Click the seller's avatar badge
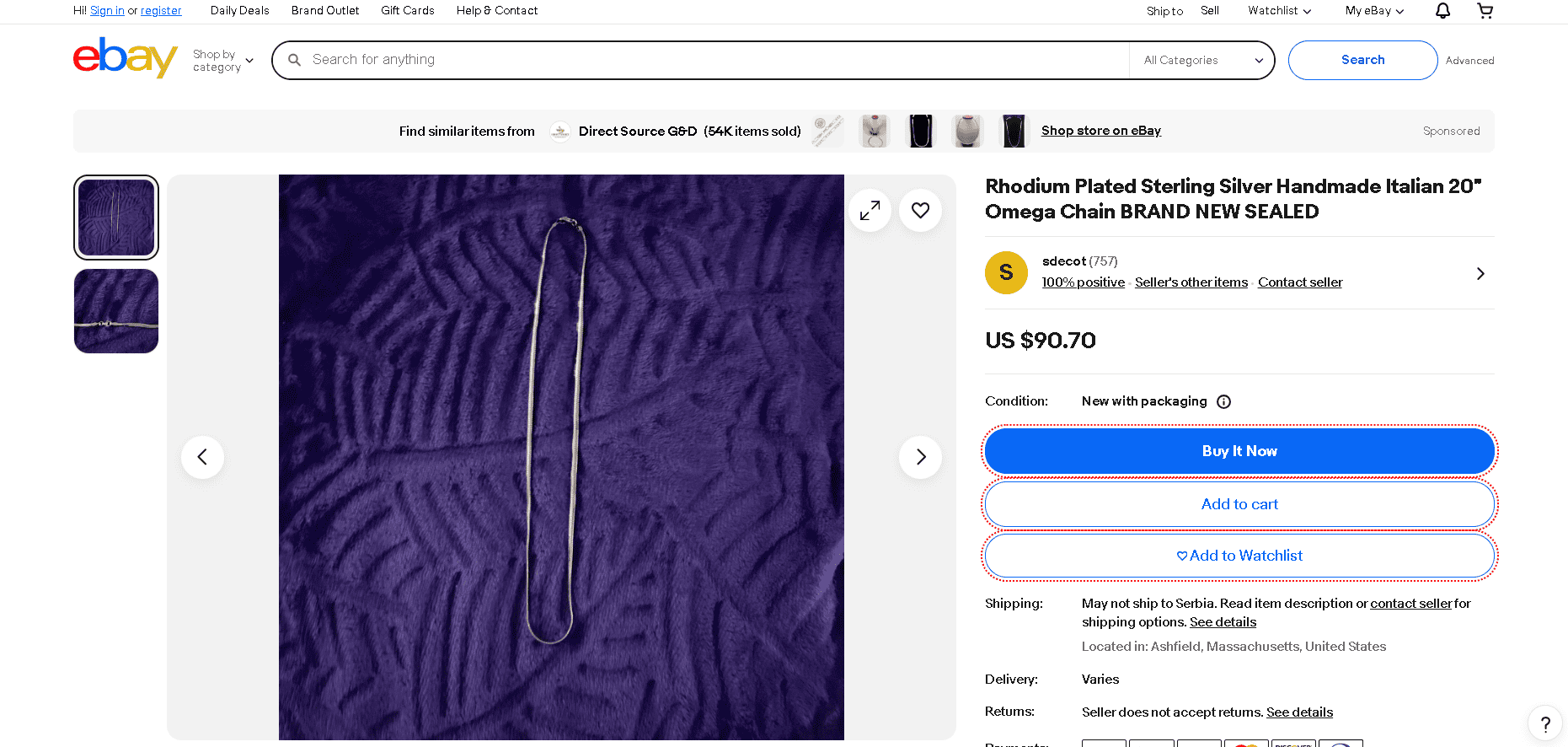1568x747 pixels. (1006, 272)
